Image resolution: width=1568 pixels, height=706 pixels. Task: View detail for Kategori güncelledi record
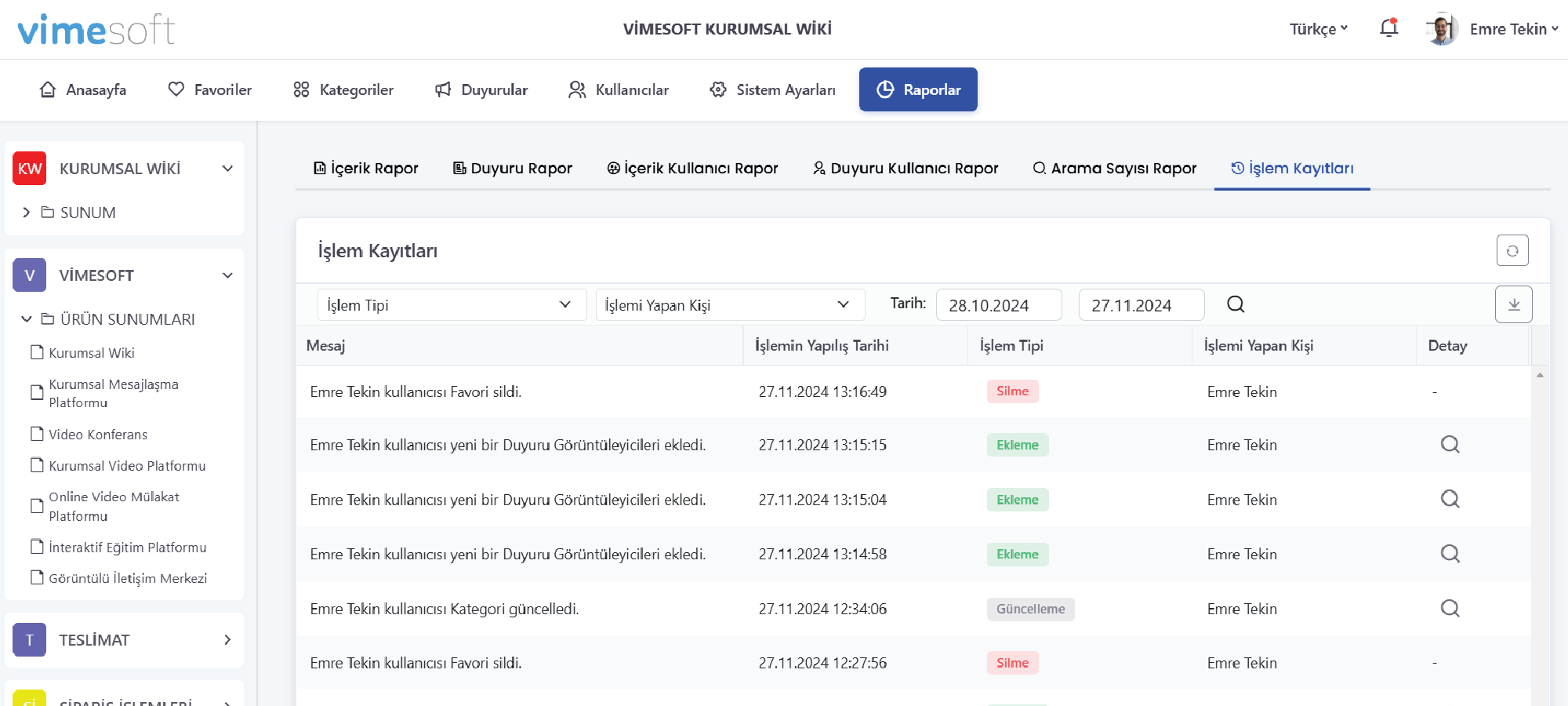click(x=1450, y=608)
